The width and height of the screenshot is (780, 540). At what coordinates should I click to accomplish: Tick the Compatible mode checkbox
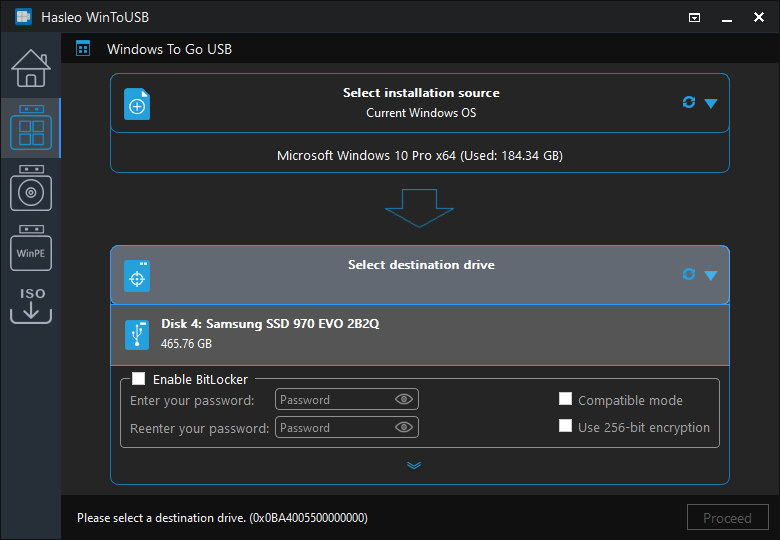pos(565,399)
